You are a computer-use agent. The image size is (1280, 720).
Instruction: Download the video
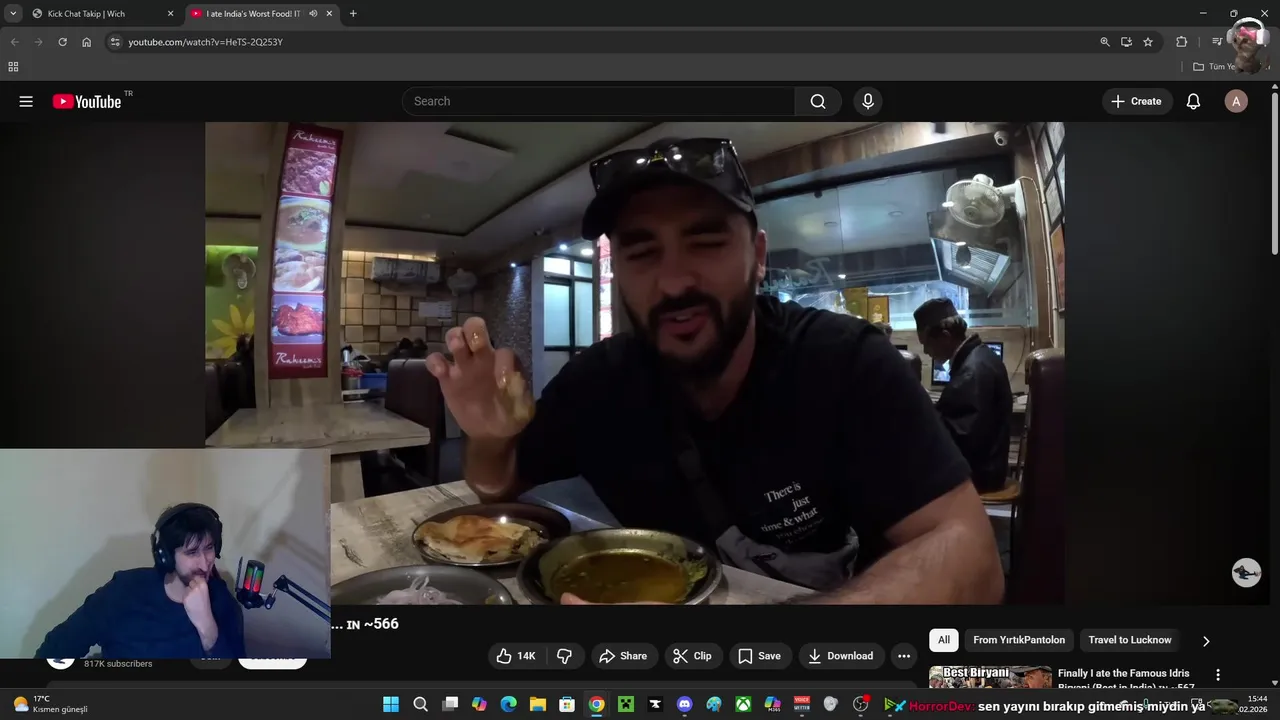(x=840, y=656)
